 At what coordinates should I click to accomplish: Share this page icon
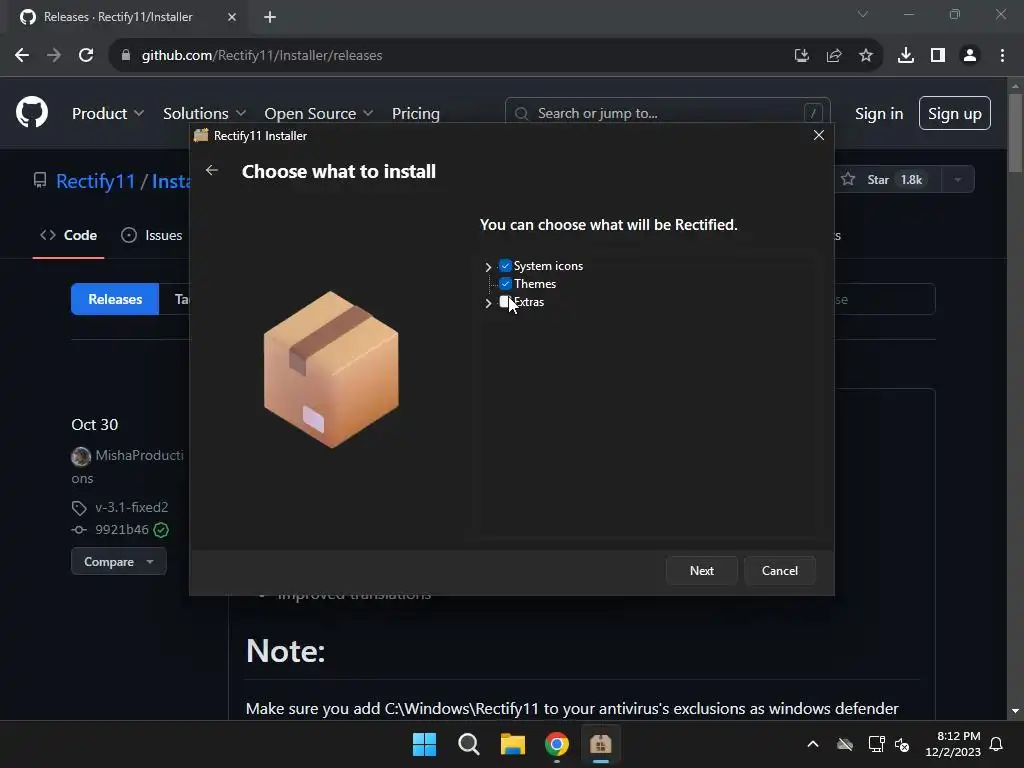pos(834,56)
